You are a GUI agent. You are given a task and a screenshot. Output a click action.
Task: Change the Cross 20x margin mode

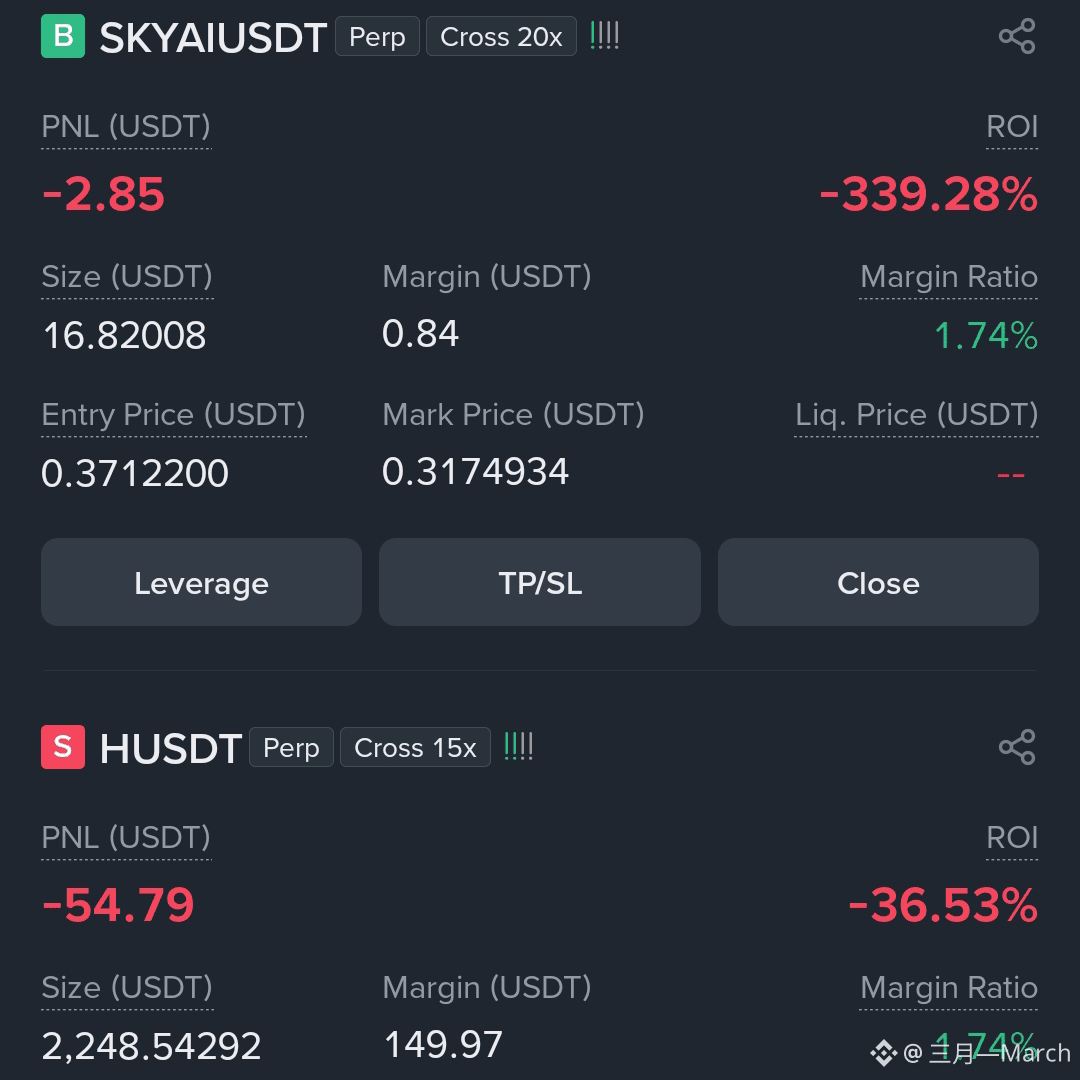(501, 37)
